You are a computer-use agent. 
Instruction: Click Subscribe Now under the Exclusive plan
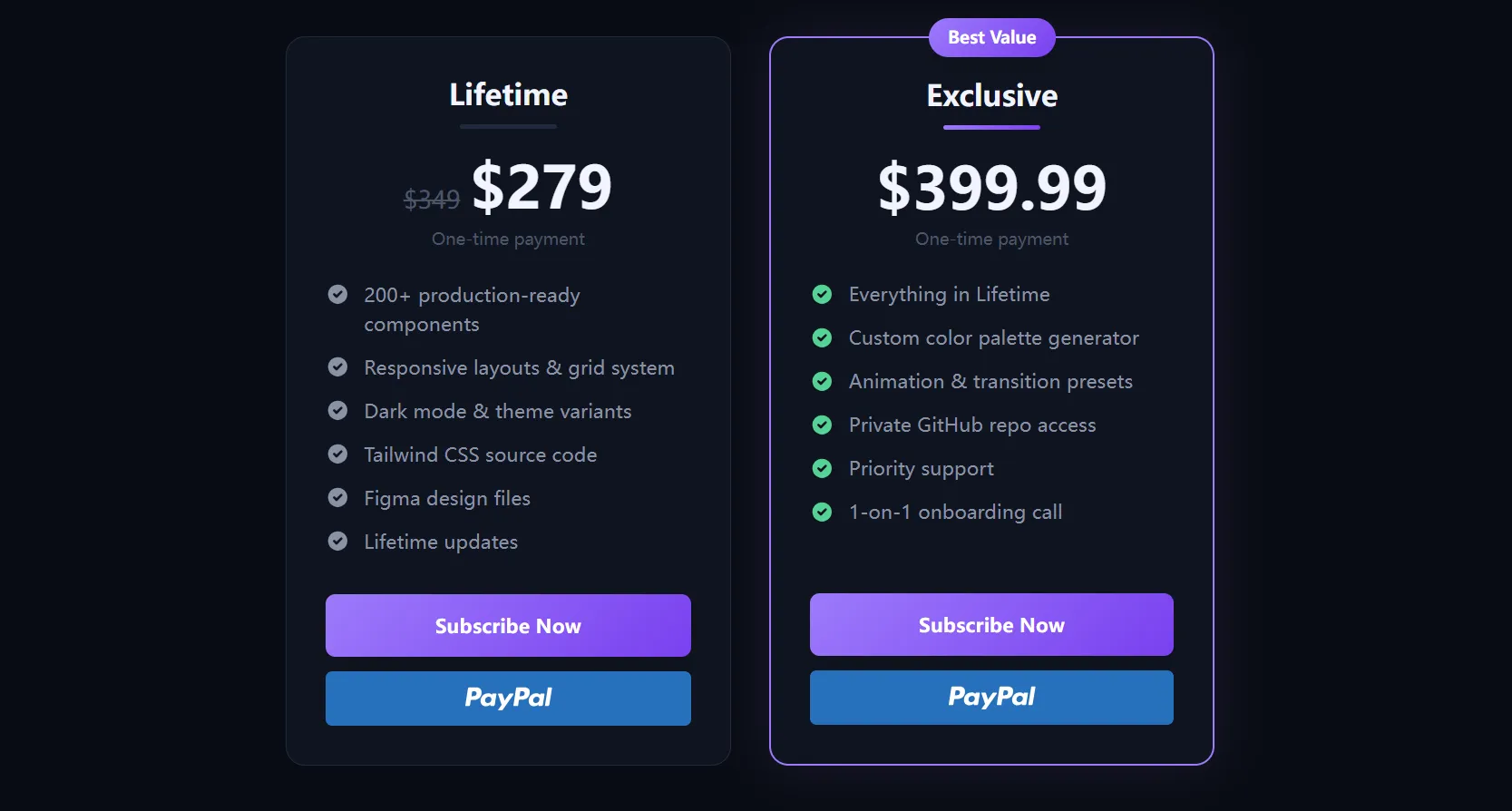[991, 624]
